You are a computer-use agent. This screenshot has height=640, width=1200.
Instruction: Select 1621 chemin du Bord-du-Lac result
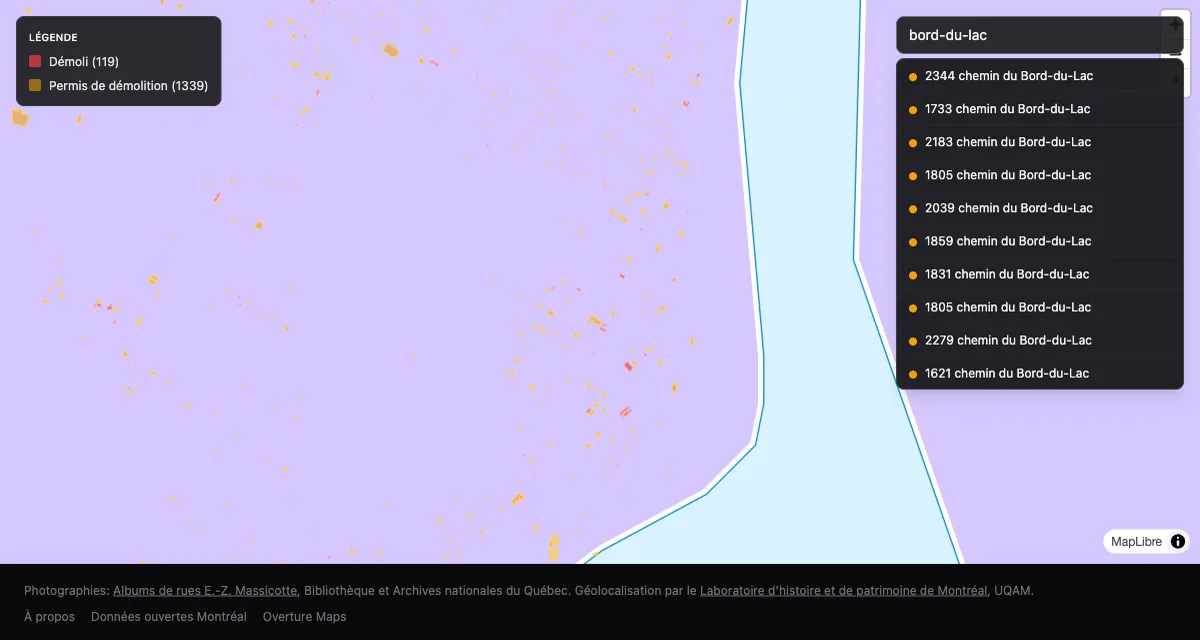tap(1040, 373)
